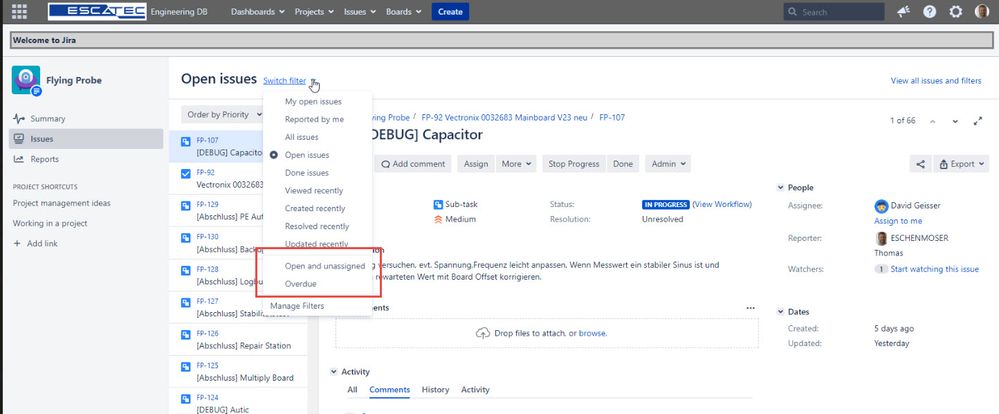Viewport: 999px width, 414px height.
Task: Click the Flying Probe project avatar
Action: [26, 80]
